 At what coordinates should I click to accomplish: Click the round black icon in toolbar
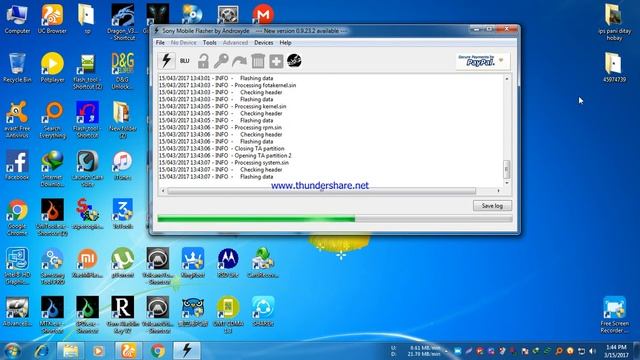[294, 61]
